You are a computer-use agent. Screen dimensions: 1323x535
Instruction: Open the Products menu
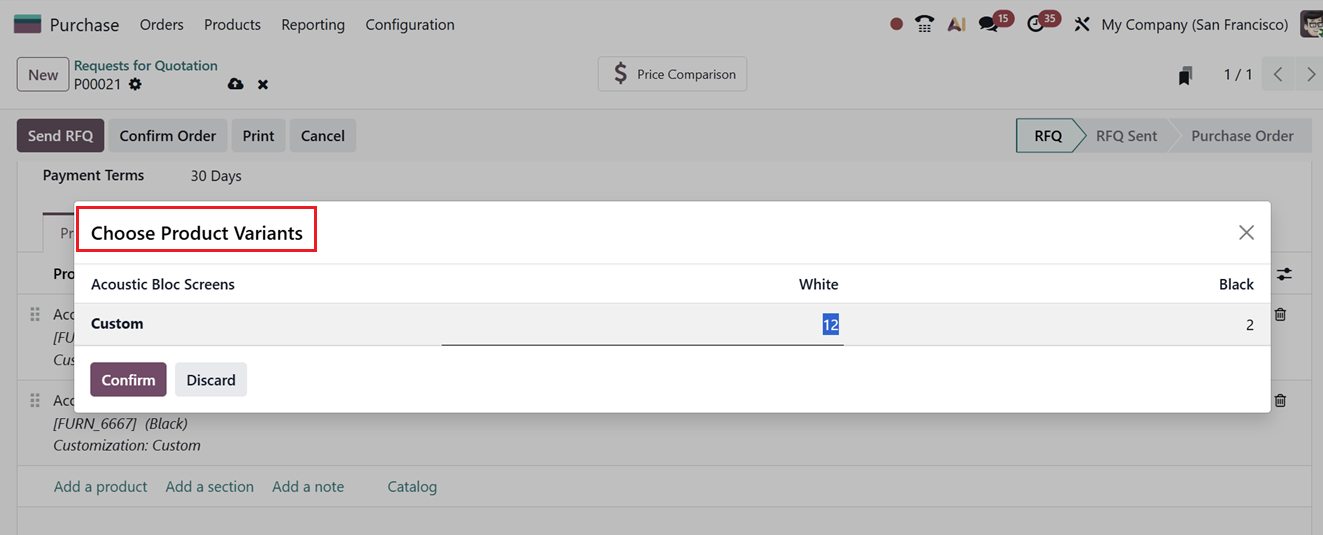tap(232, 24)
